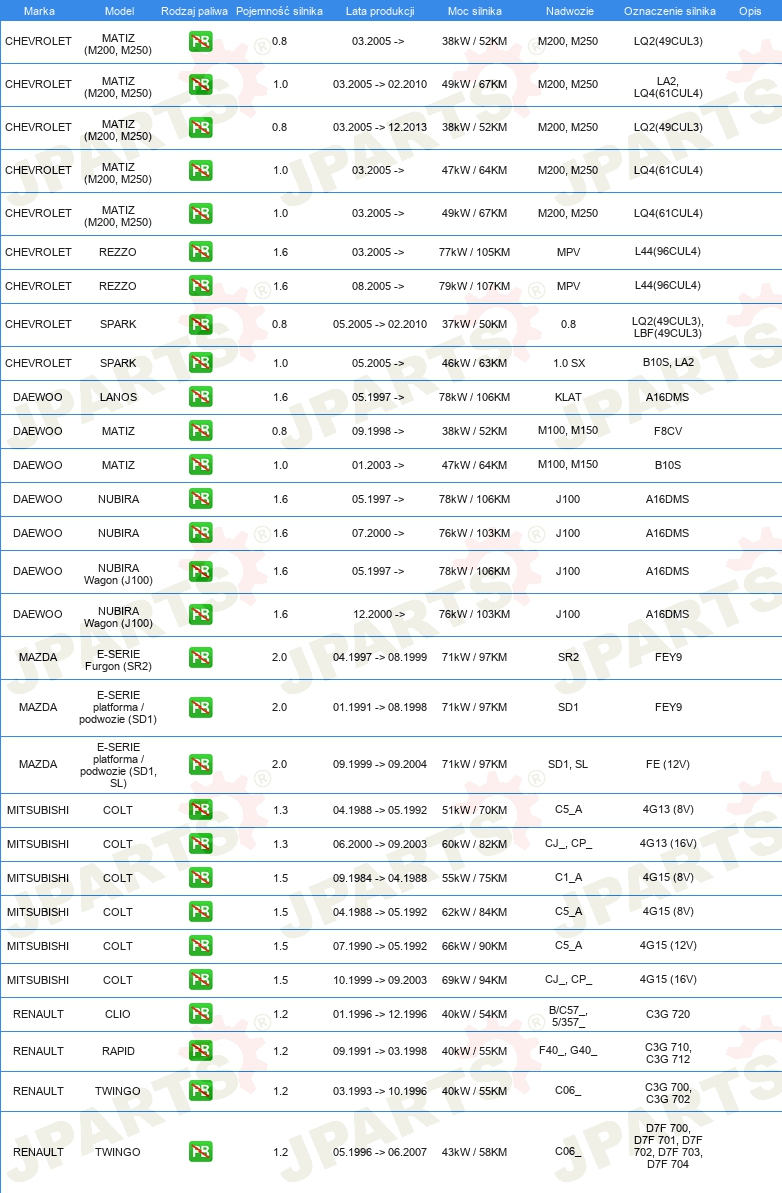782x1193 pixels.
Task: Select the date cell '01.2003 ->'
Action: (x=378, y=465)
